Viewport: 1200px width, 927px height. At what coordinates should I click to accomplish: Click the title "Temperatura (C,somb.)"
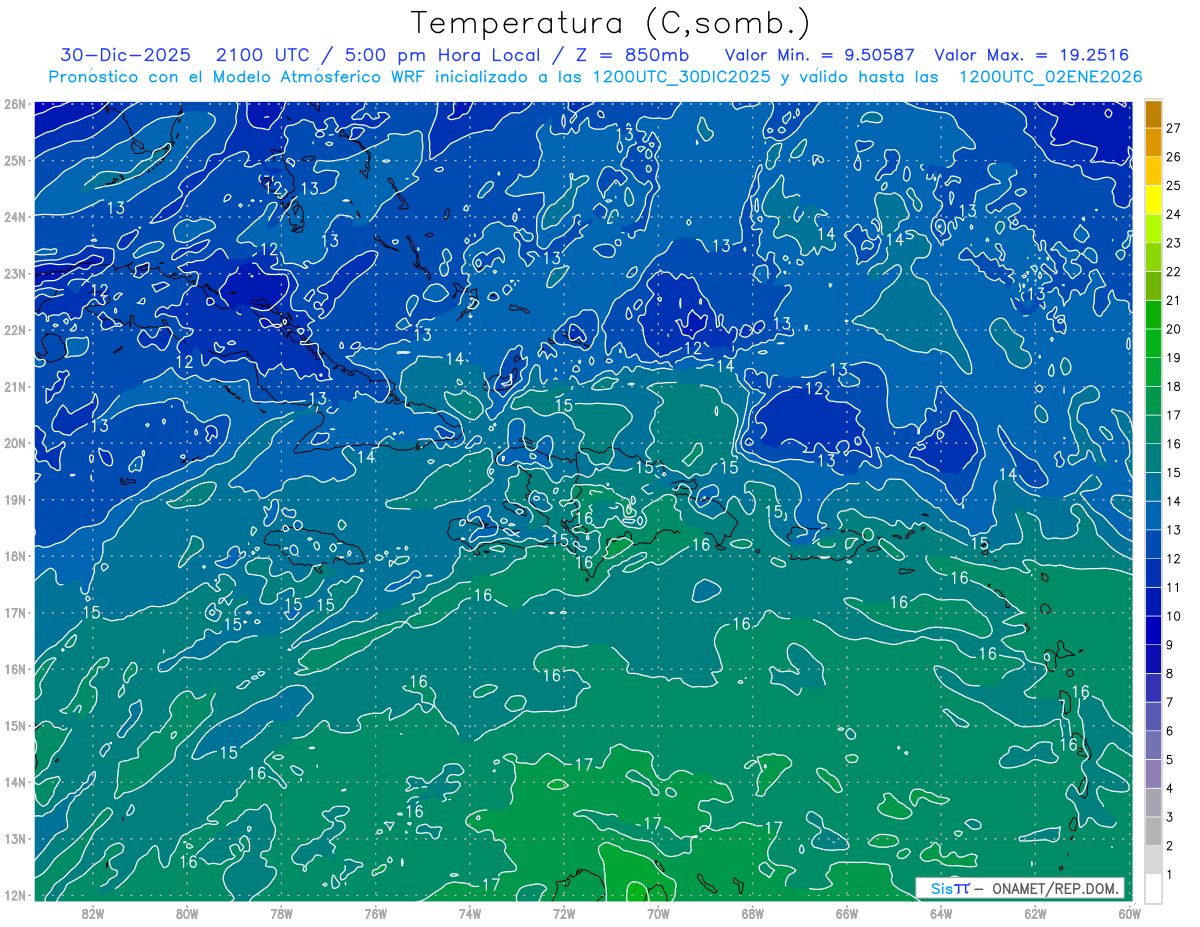point(610,24)
